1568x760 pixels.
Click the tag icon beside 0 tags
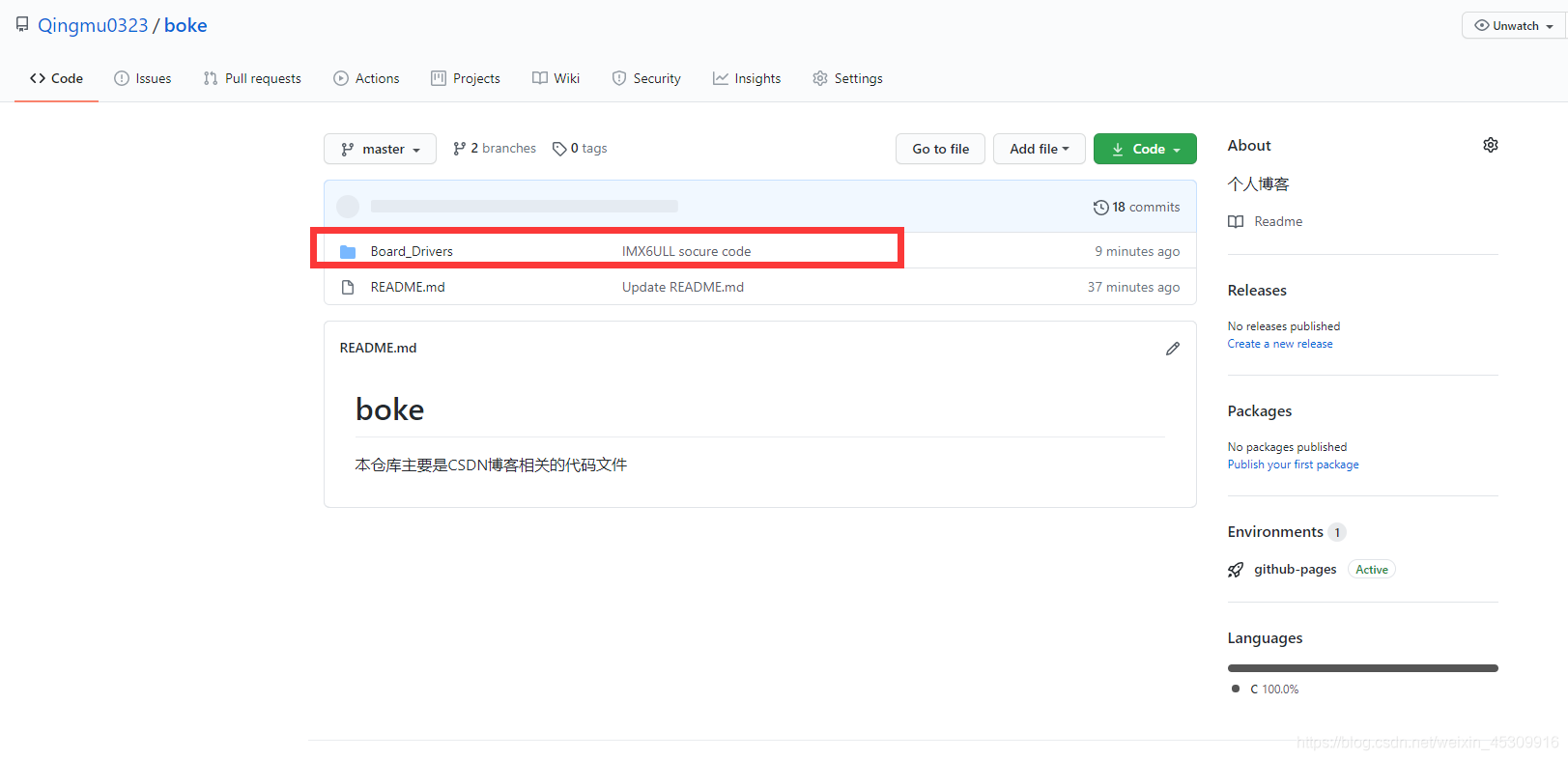tap(559, 149)
